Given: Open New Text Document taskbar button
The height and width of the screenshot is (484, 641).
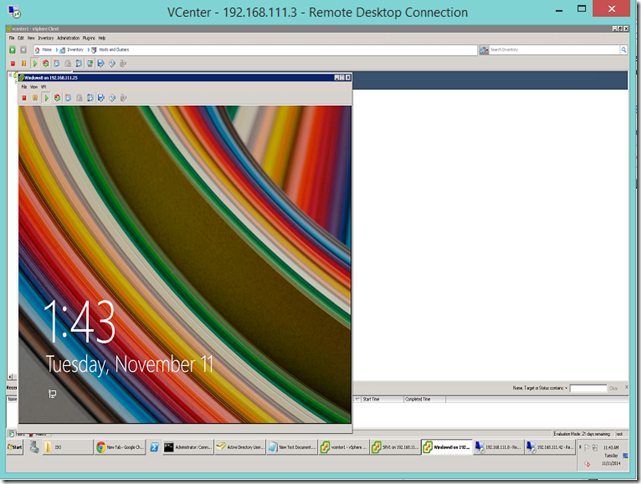Looking at the screenshot, I should click(292, 447).
